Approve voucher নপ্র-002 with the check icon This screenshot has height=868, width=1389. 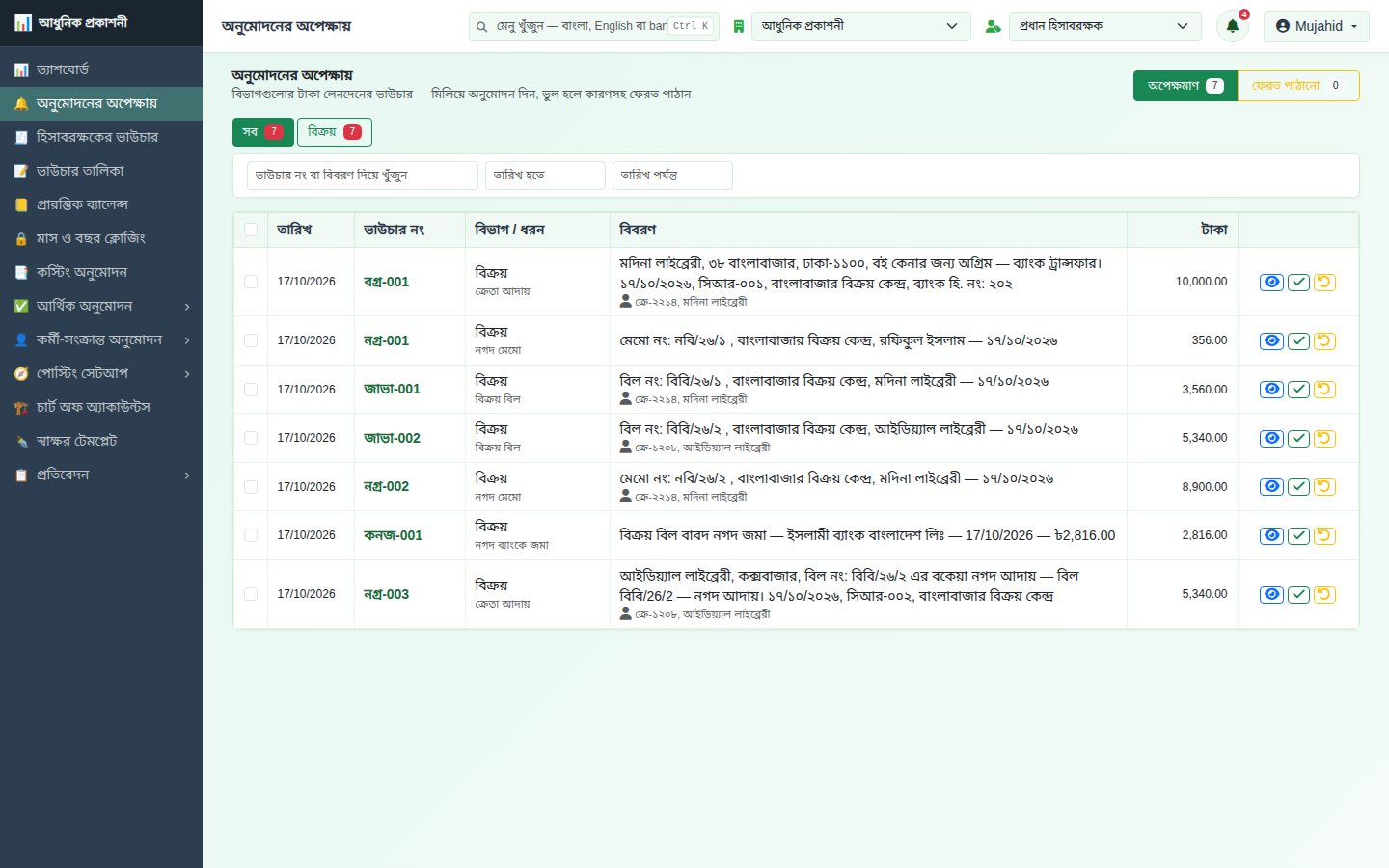(1298, 487)
